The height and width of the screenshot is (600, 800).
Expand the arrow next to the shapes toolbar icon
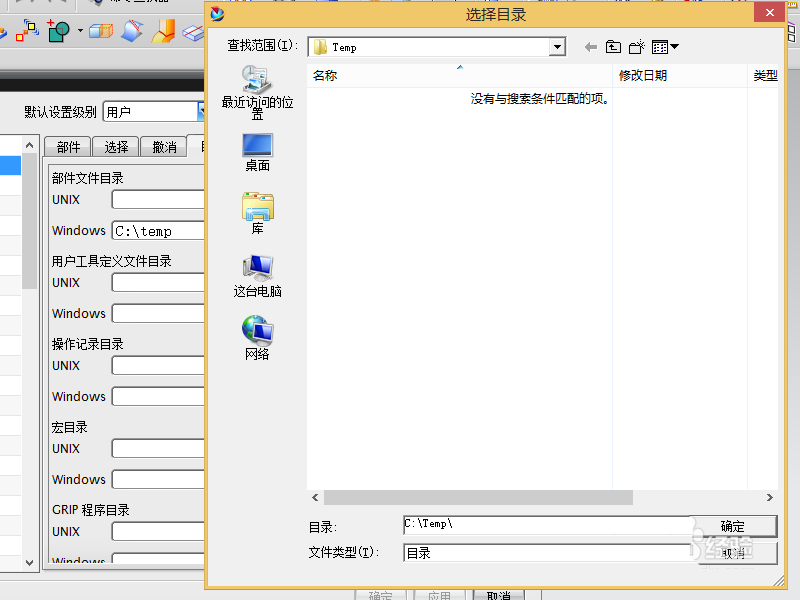[77, 33]
